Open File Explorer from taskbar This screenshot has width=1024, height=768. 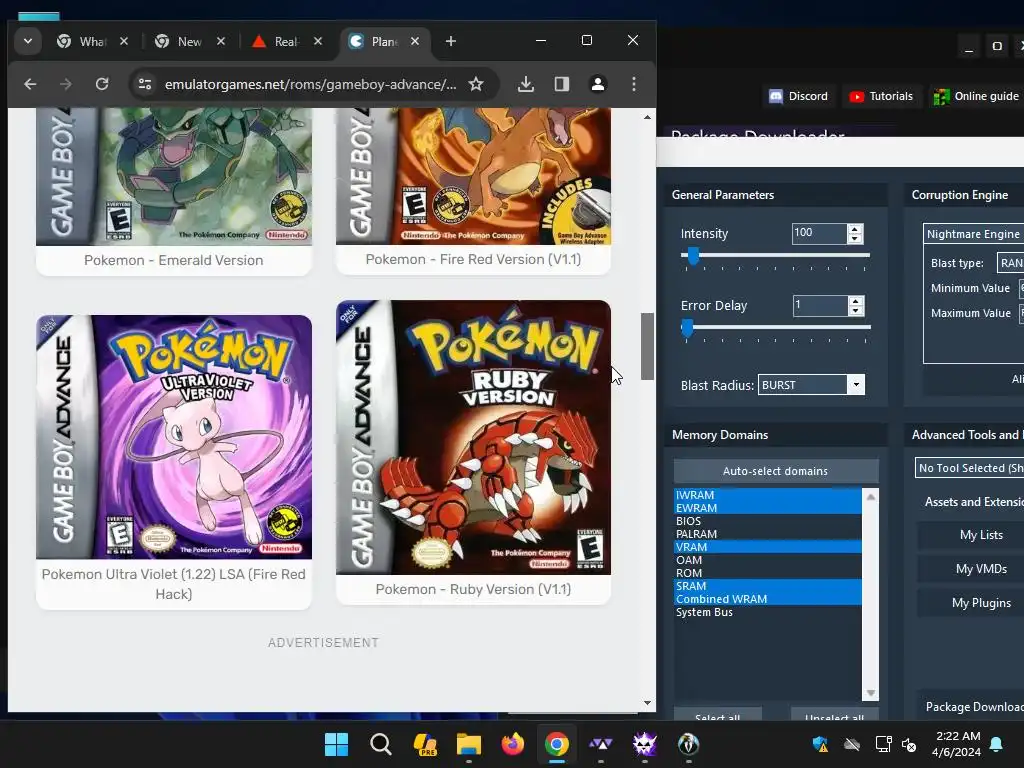tap(468, 744)
